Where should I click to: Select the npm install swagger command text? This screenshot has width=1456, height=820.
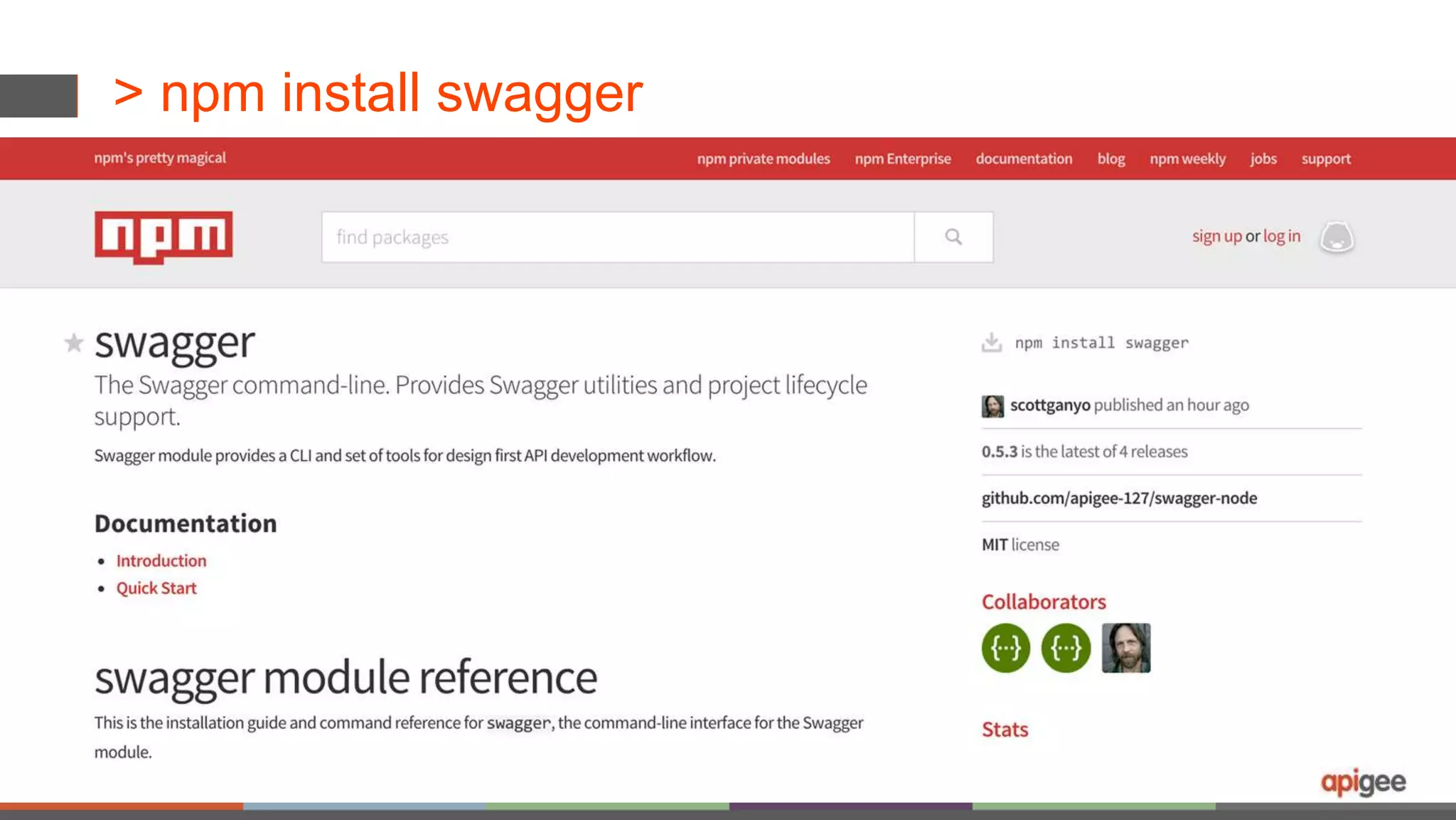coord(1101,343)
